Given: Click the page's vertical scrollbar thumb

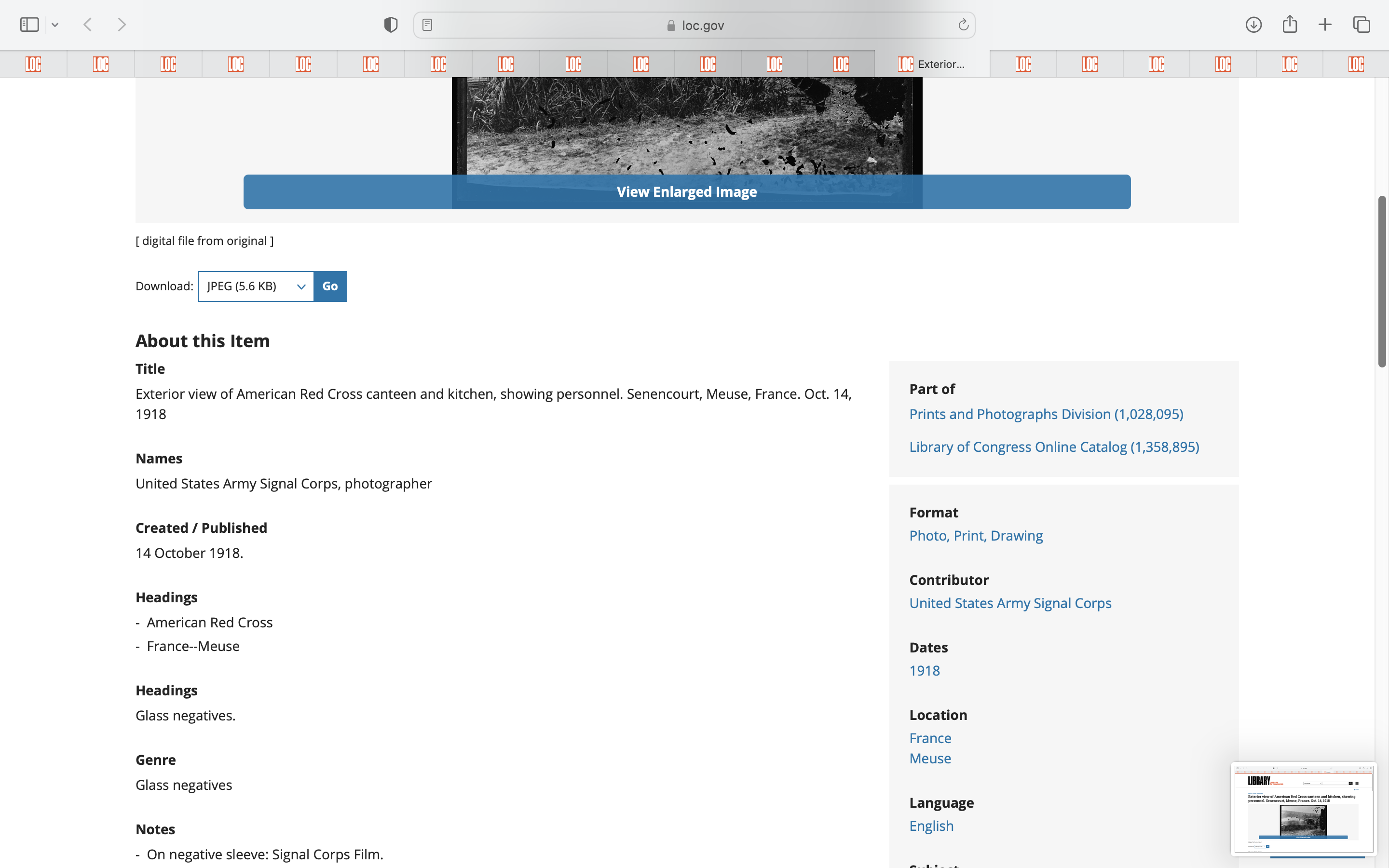Looking at the screenshot, I should tap(1382, 281).
